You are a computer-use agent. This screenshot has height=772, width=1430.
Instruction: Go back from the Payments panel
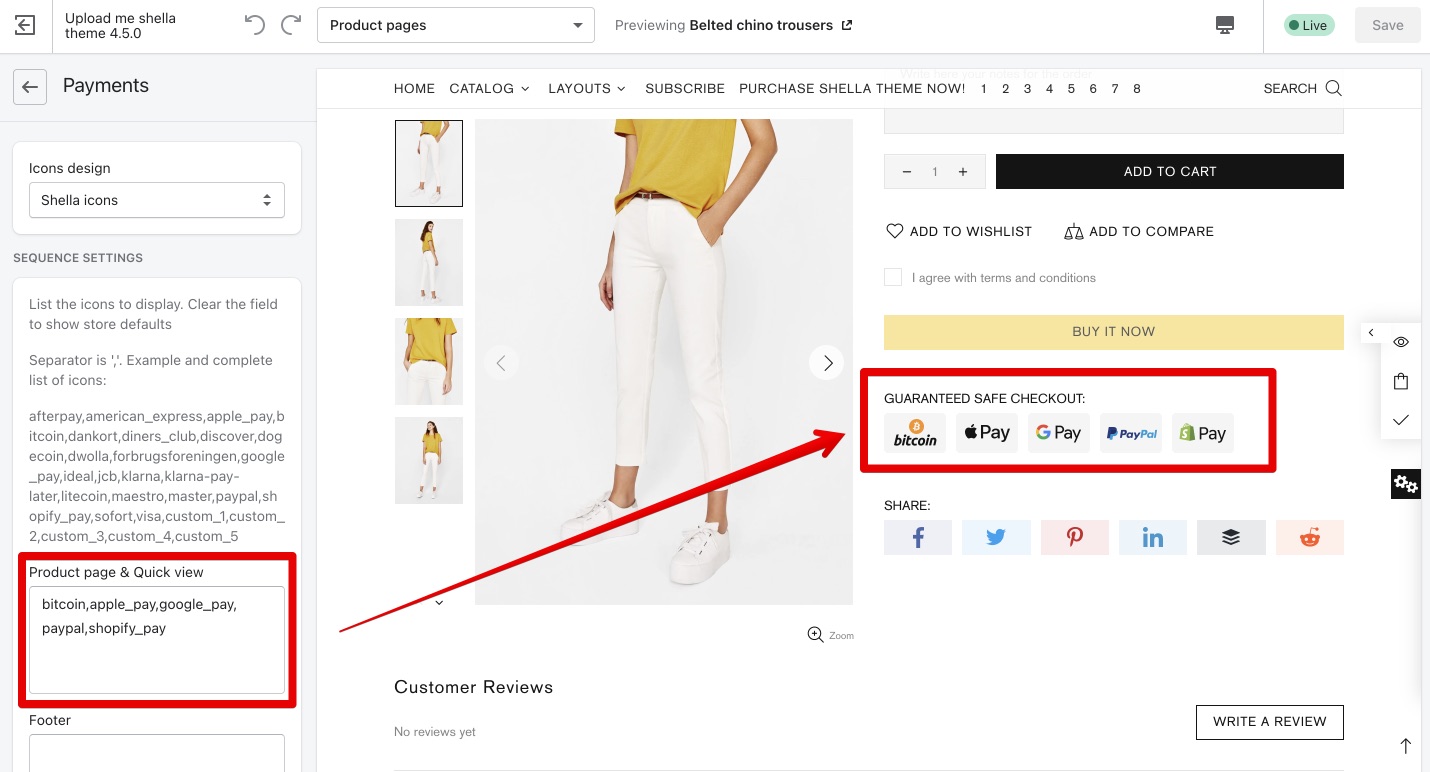[x=30, y=87]
